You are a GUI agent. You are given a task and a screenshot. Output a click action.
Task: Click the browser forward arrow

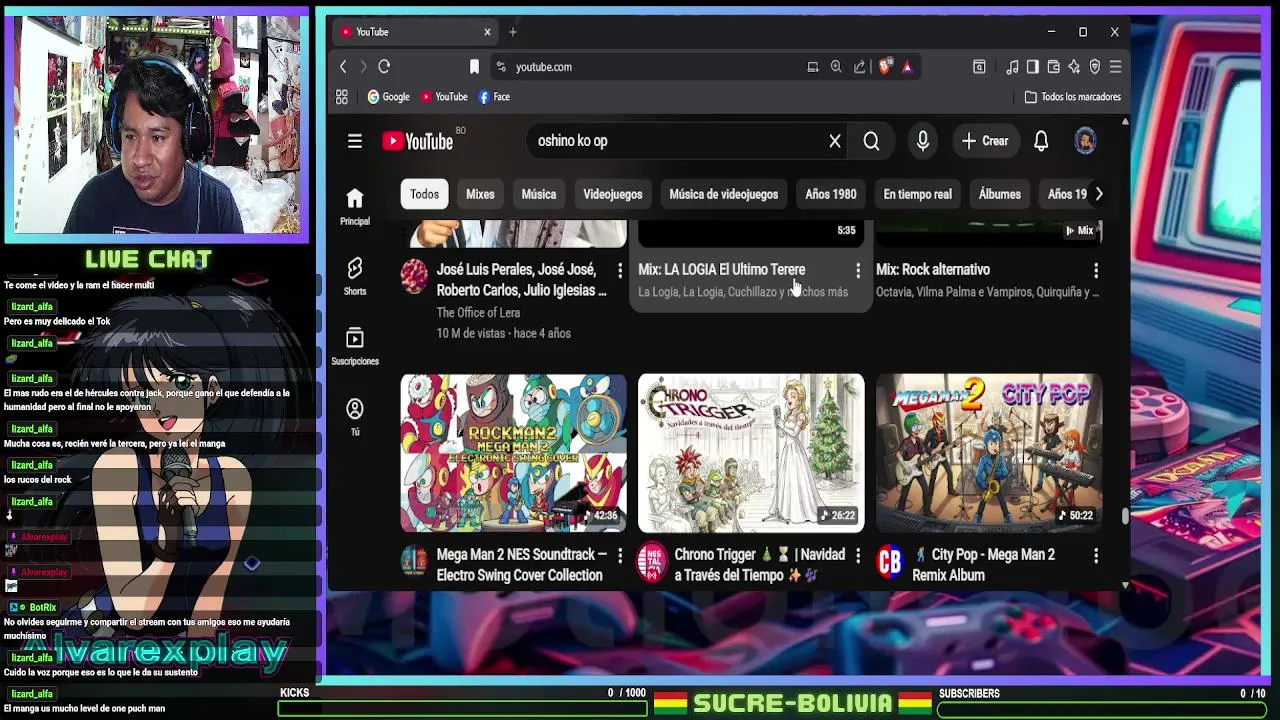pyautogui.click(x=363, y=67)
